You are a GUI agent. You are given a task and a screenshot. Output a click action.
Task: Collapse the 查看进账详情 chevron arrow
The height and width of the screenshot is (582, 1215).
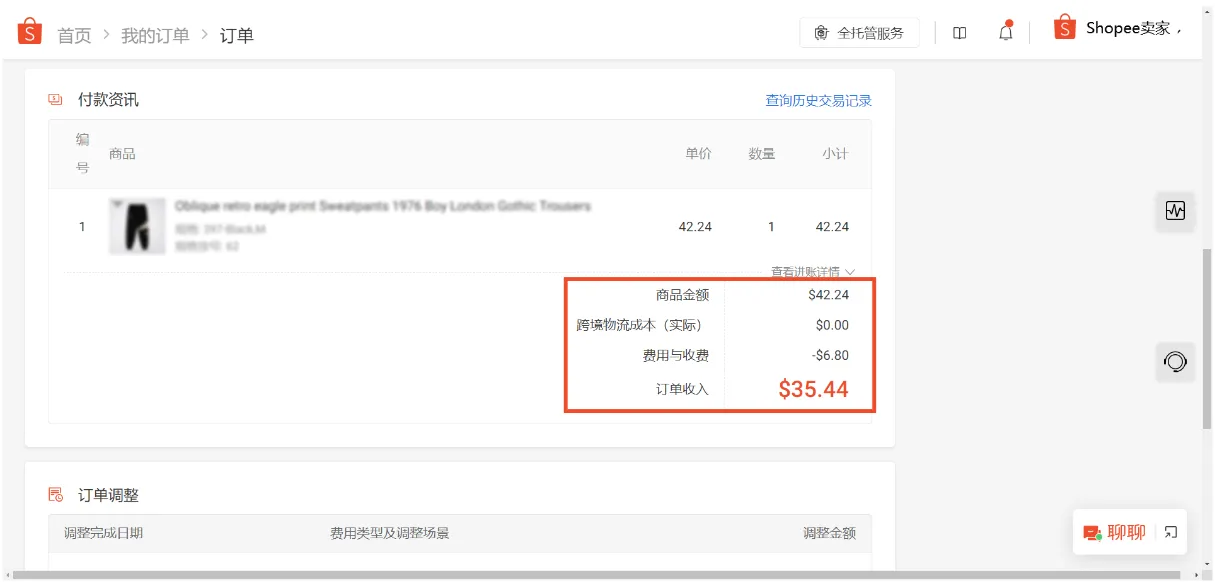[850, 271]
